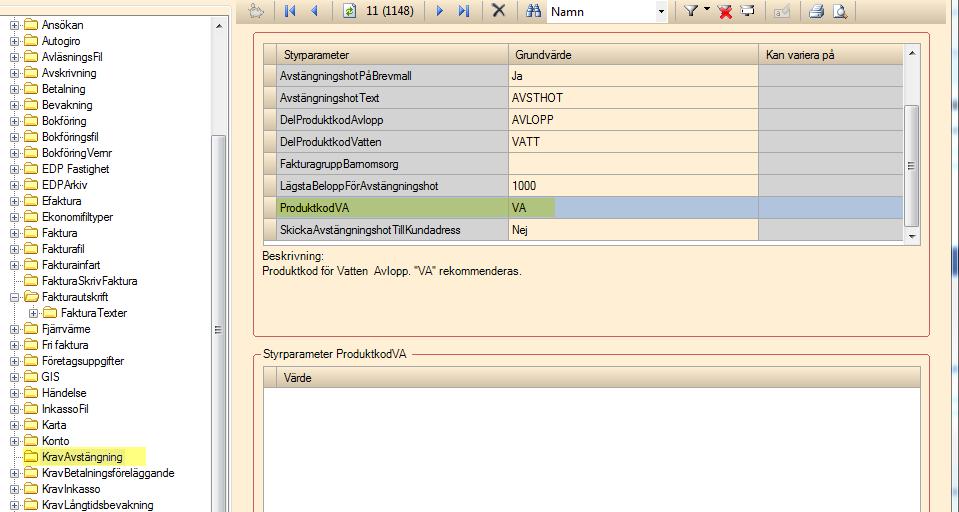Click 'Kan variera på' column header
Viewport: 959px width, 512px height.
pyautogui.click(x=831, y=54)
